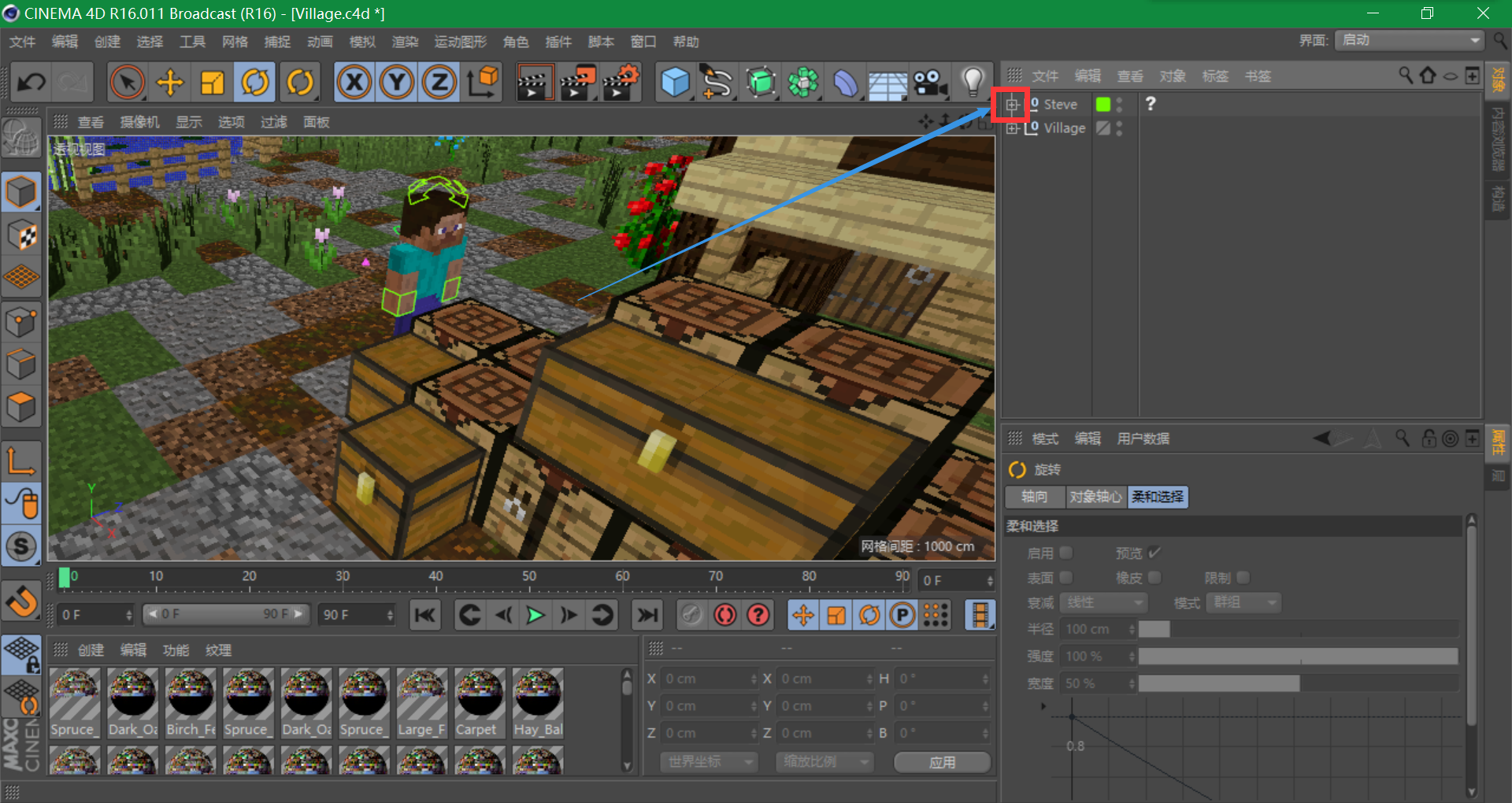Viewport: 1512px width, 803px height.
Task: Switch to 轴向 tab
Action: 1035,497
